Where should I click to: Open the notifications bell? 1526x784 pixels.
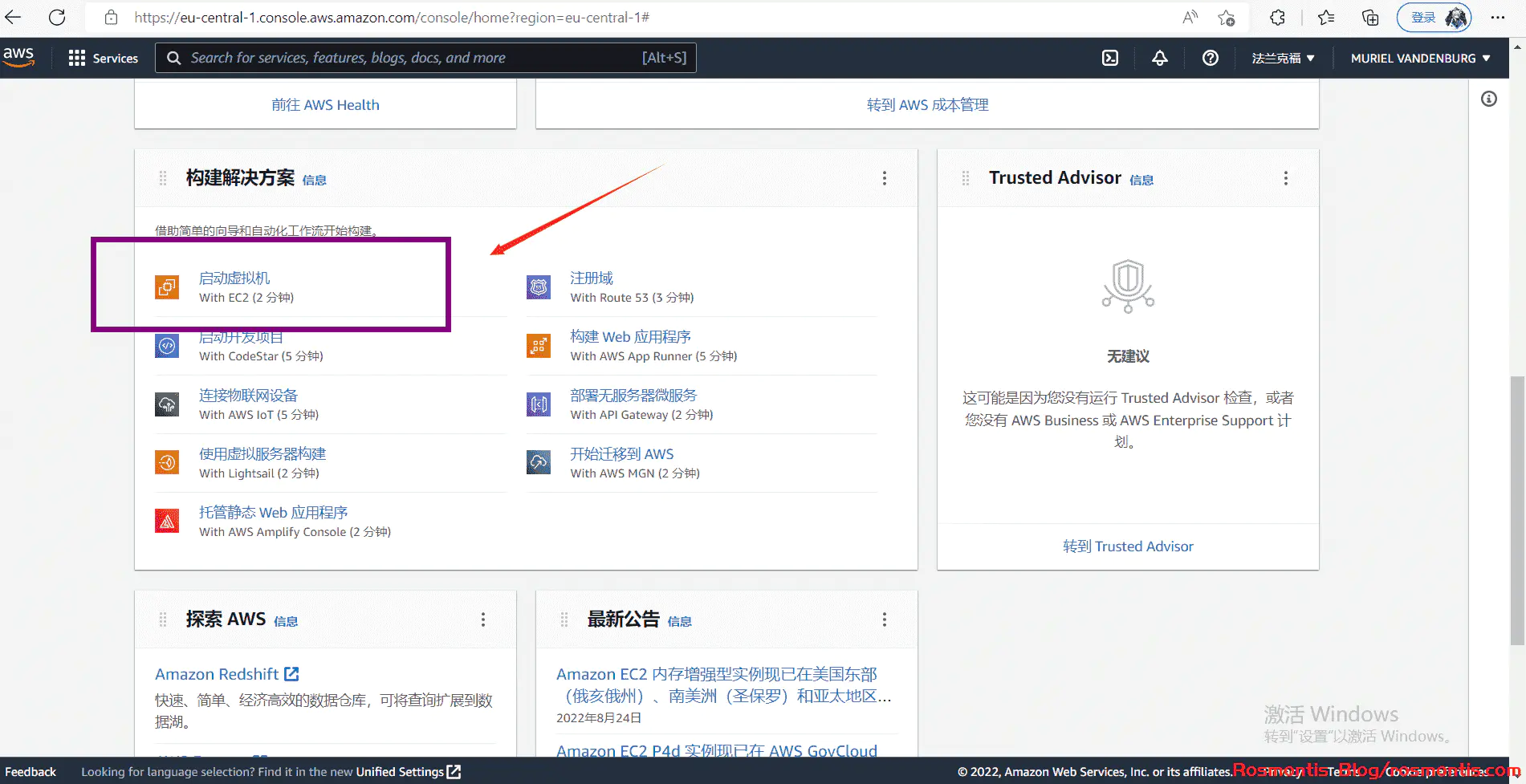coord(1160,58)
